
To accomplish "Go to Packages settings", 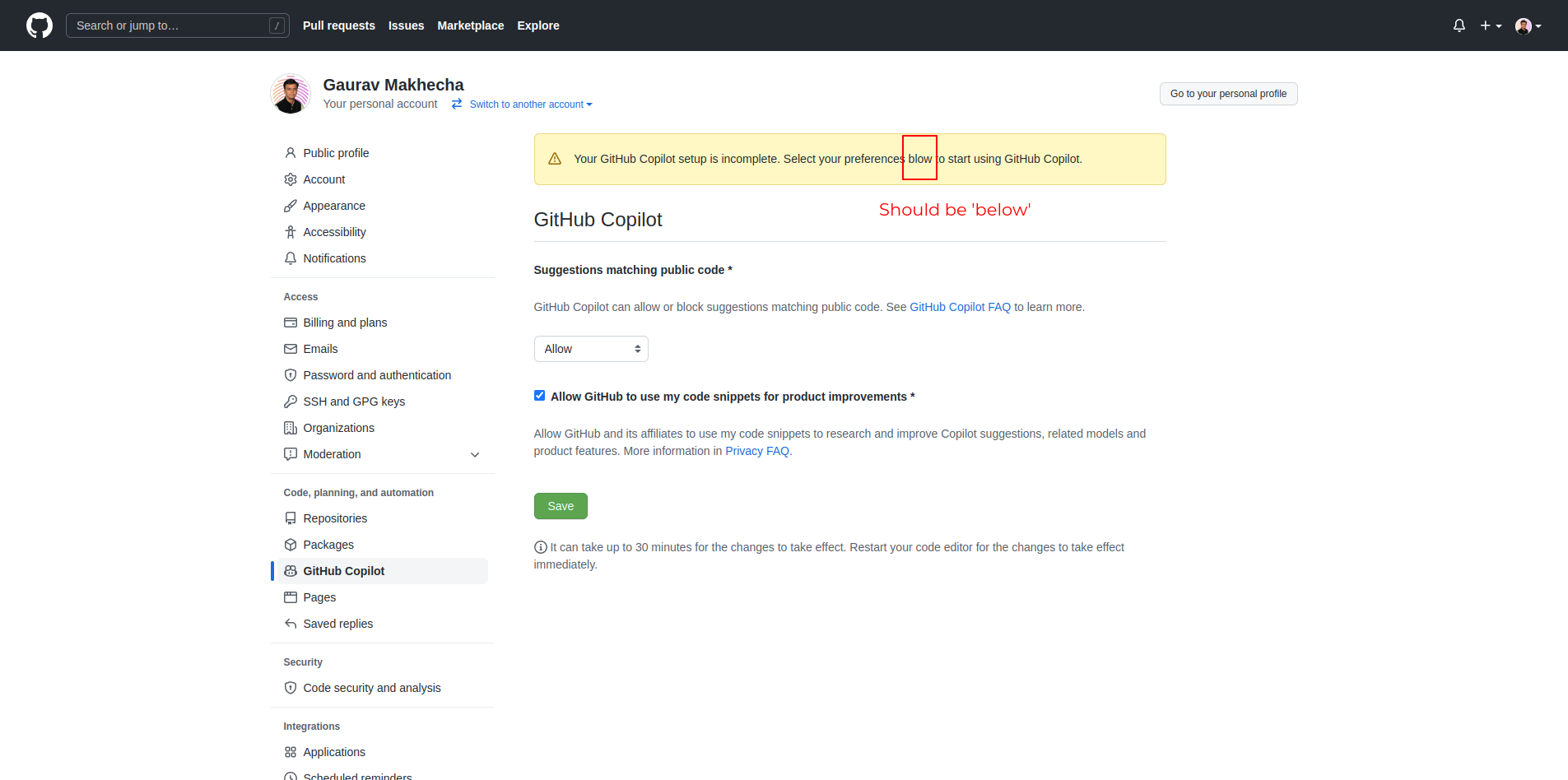I will [383, 545].
